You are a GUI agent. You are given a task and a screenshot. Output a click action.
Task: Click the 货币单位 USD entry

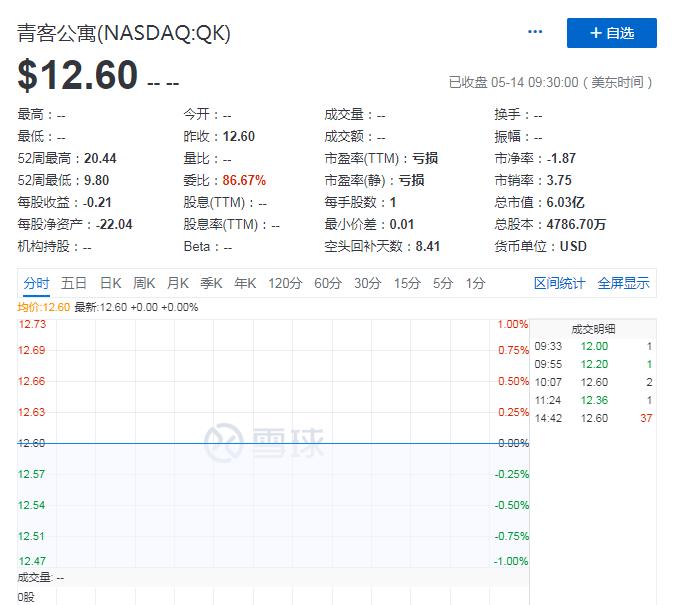(540, 246)
